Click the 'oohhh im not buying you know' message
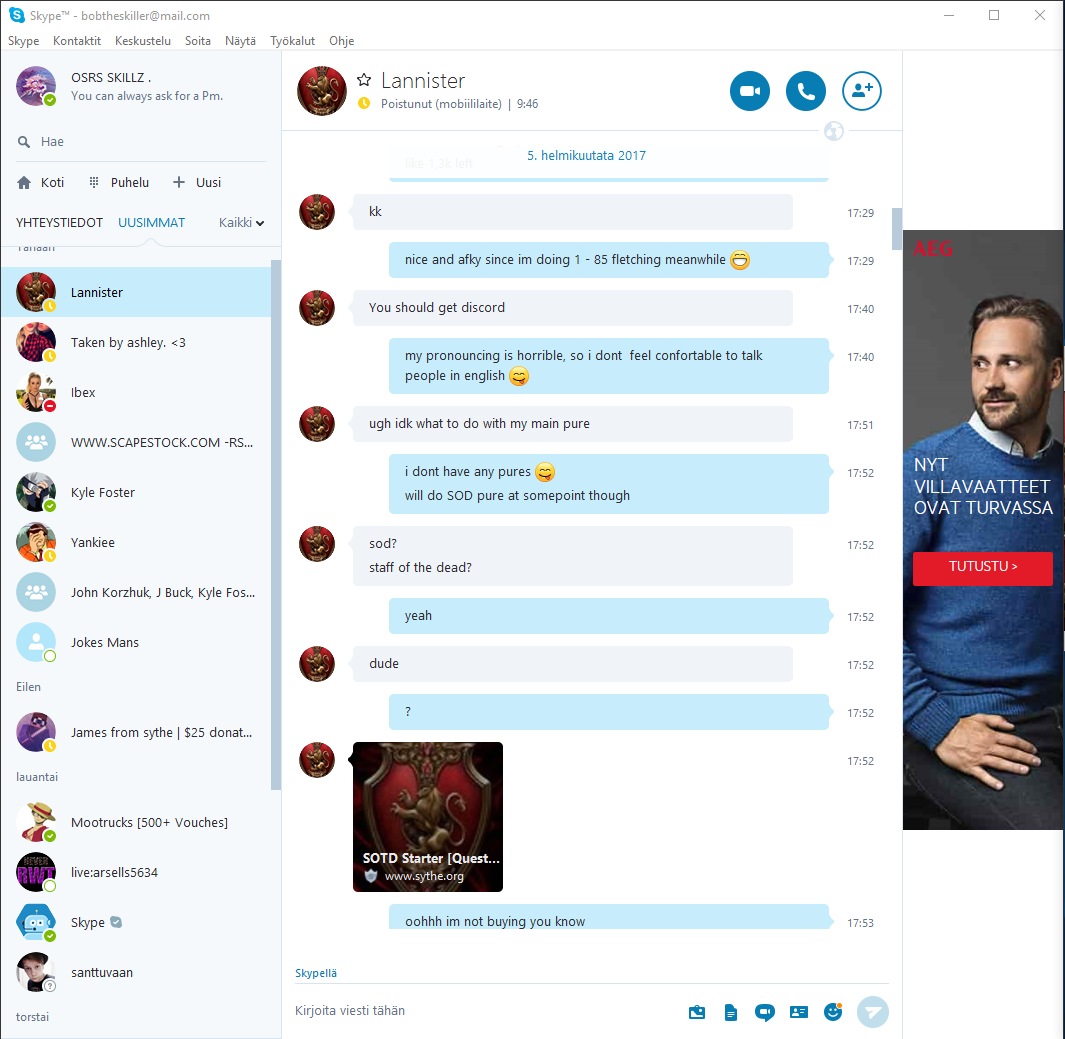The width and height of the screenshot is (1065, 1039). 609,918
